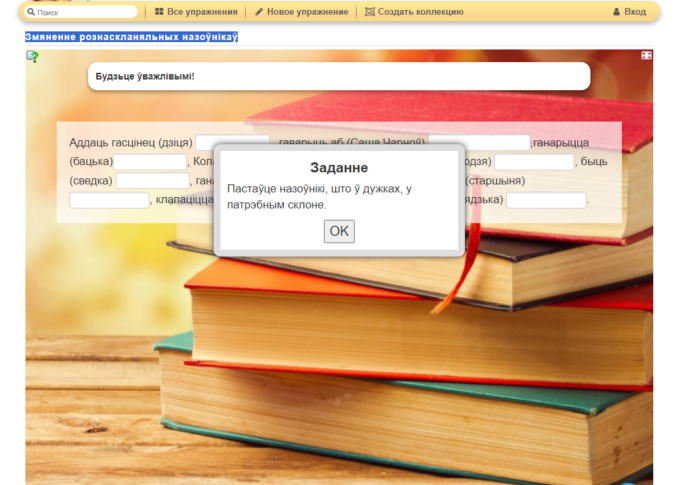Image resolution: width=700 pixels, height=485 pixels.
Task: Click the Вход login link
Action: 635,12
